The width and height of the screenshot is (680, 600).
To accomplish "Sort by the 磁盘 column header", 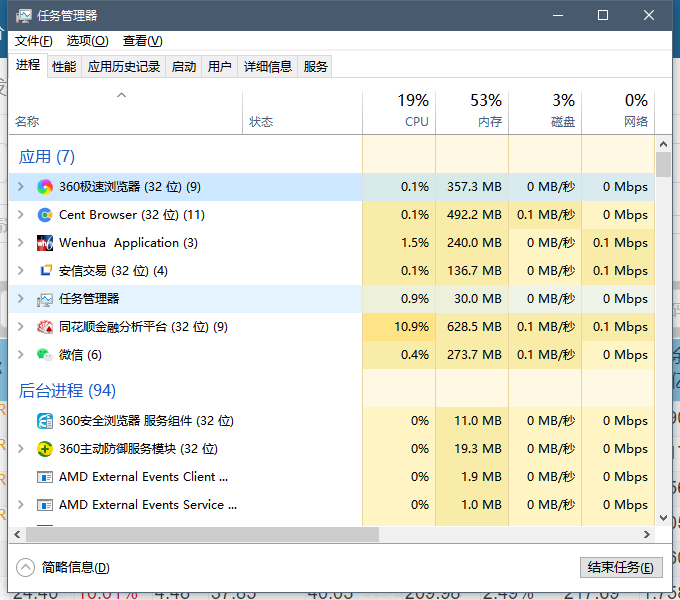I will click(545, 113).
